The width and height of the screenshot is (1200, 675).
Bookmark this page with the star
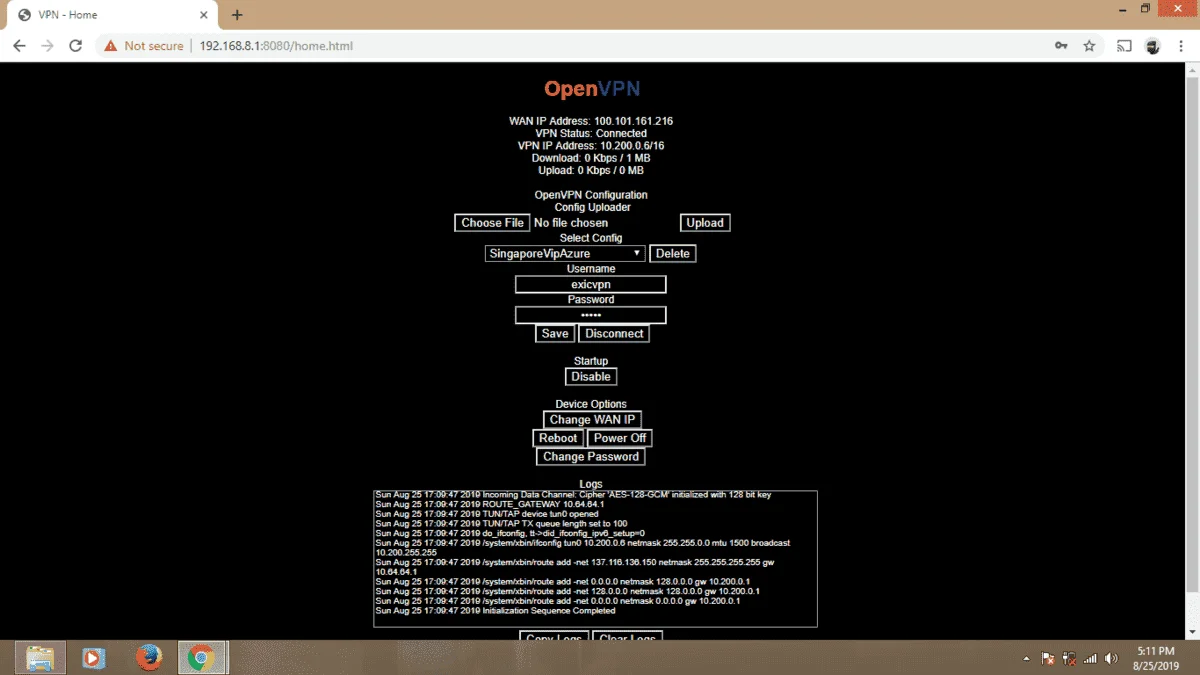pyautogui.click(x=1089, y=46)
